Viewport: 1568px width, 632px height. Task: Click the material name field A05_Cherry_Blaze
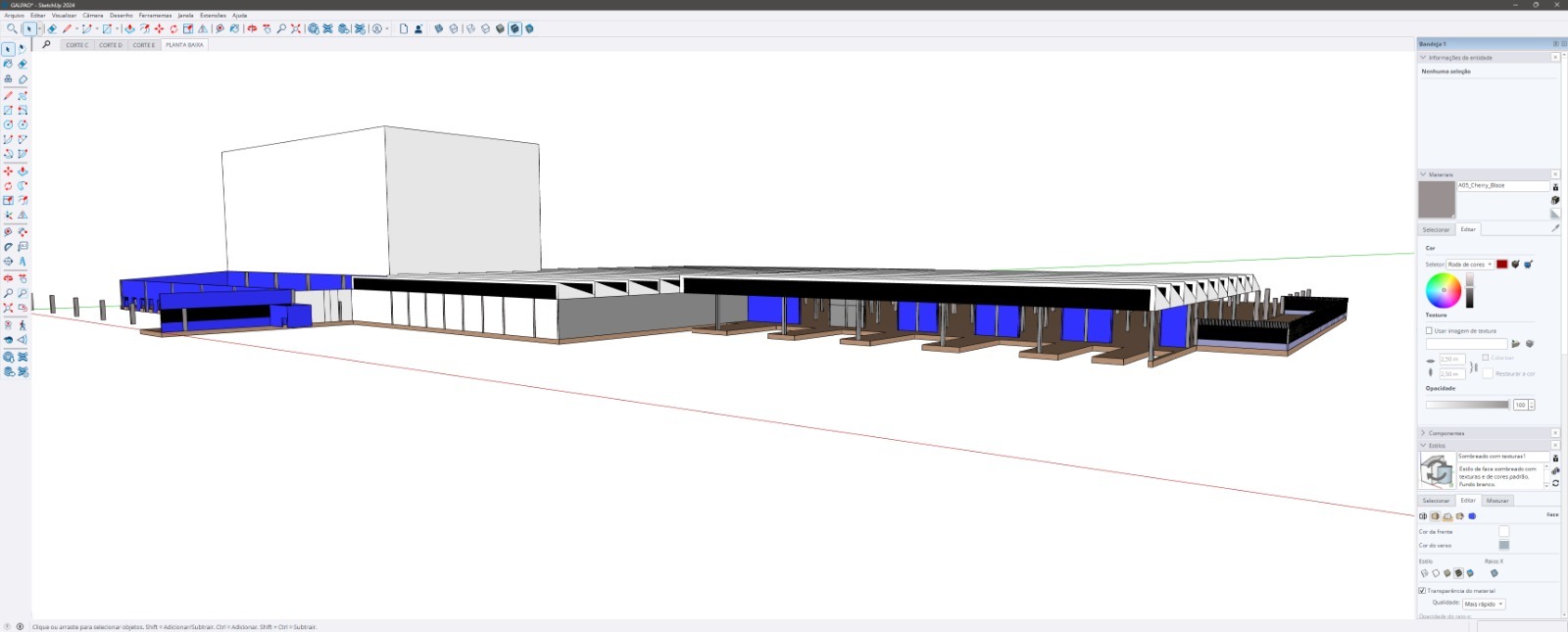1501,185
